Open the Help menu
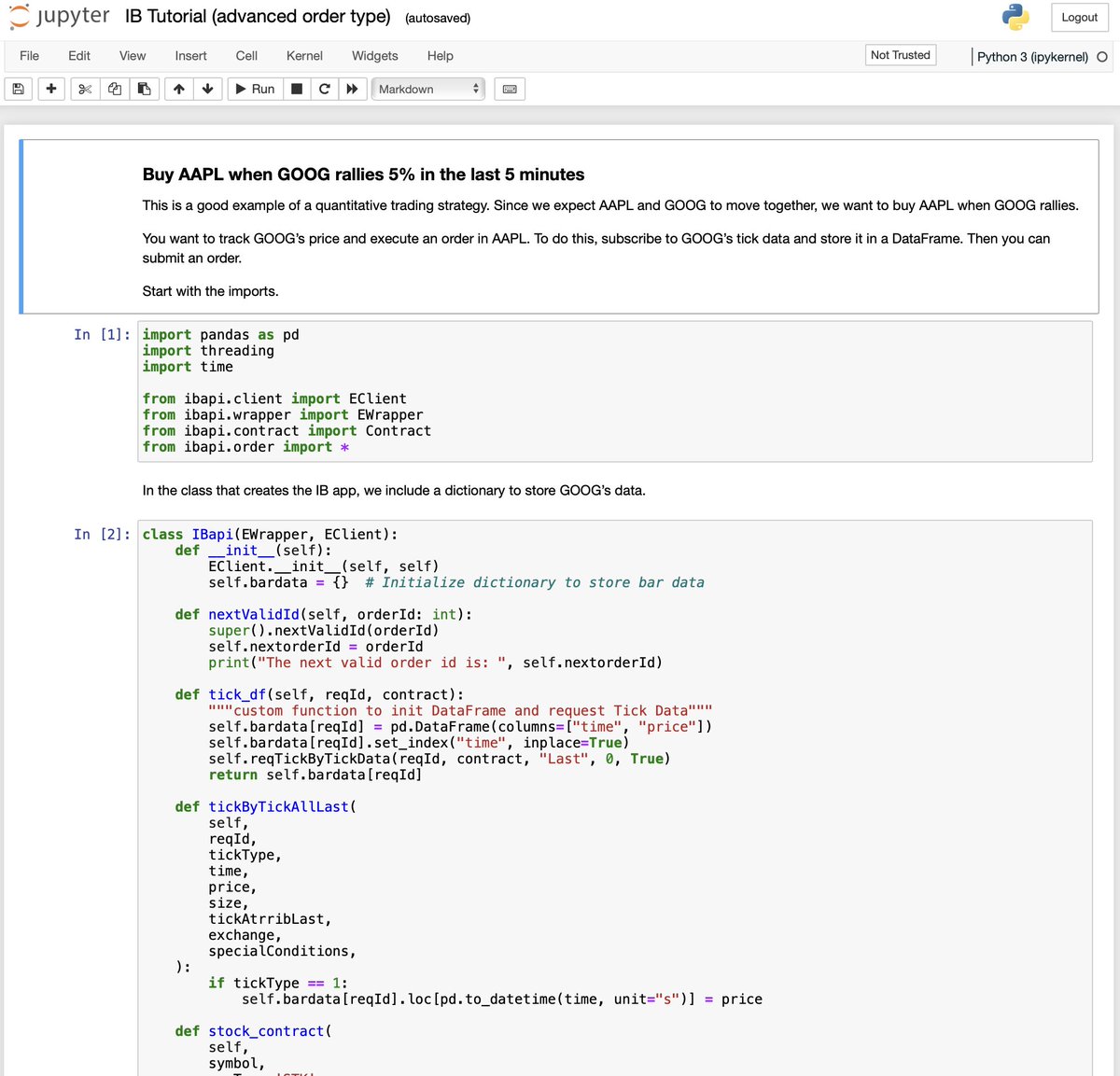Viewport: 1120px width, 1076px height. pos(441,56)
